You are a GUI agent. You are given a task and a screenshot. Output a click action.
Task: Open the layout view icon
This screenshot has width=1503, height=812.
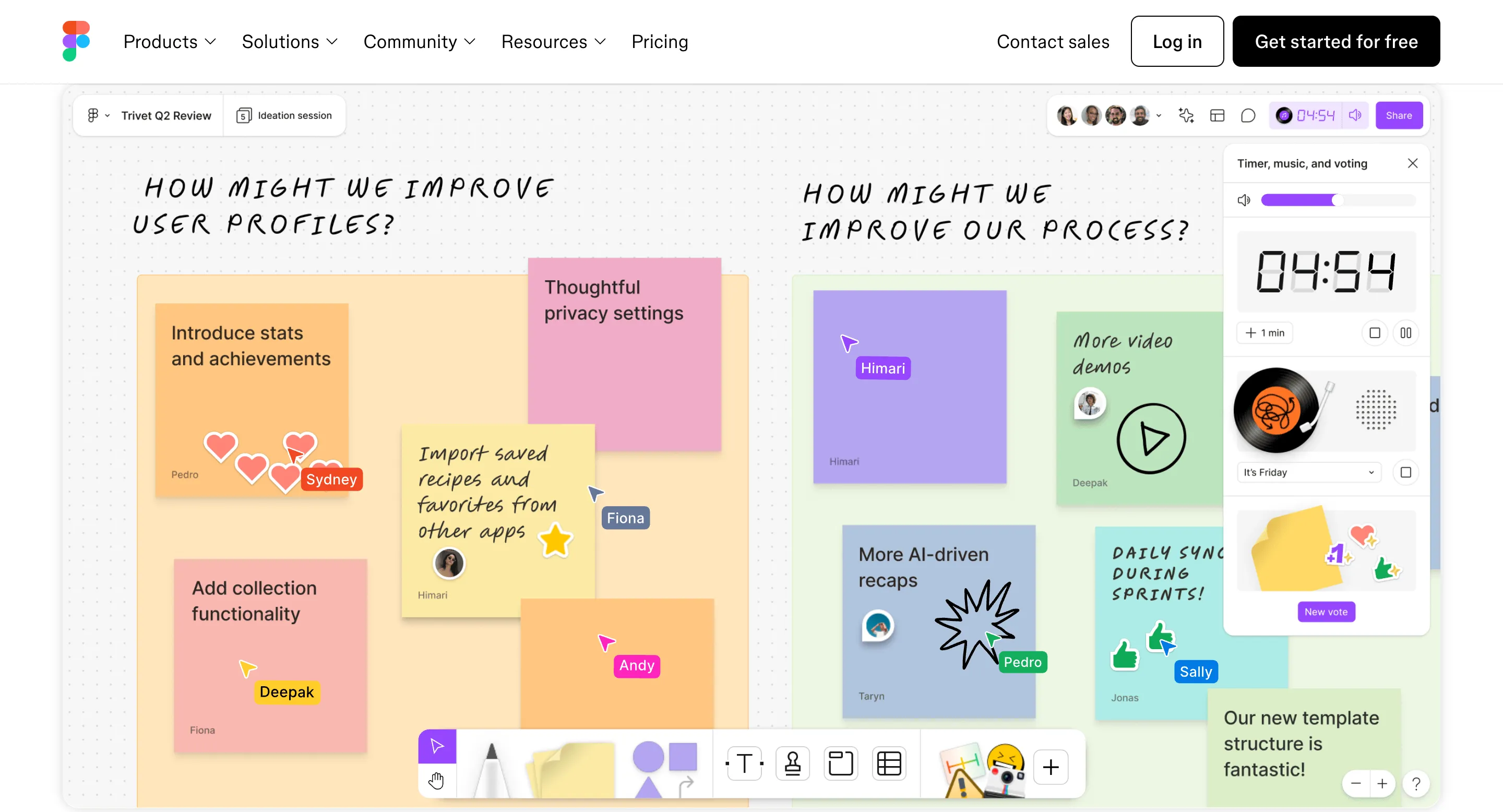tap(1217, 115)
